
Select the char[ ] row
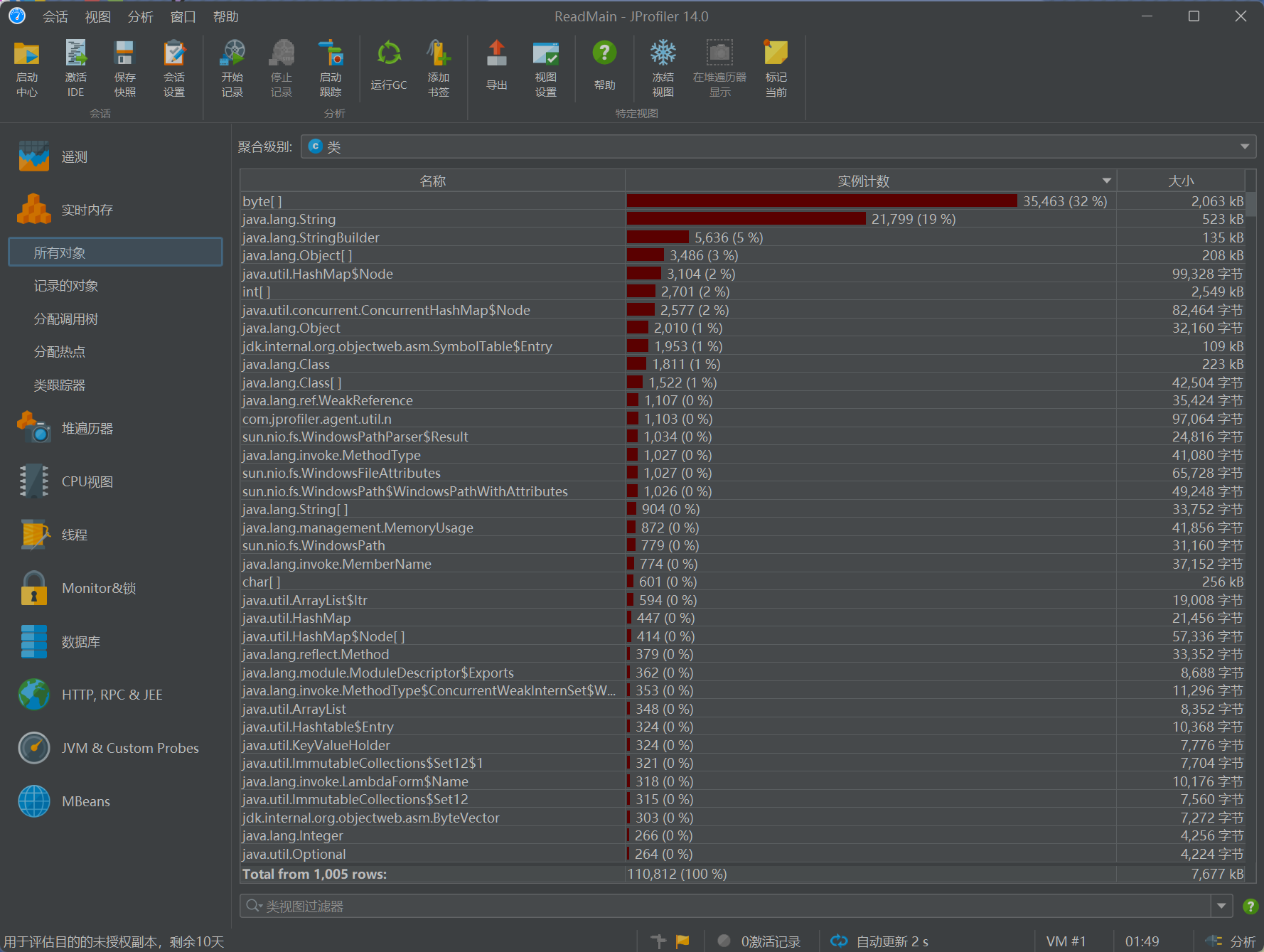click(x=743, y=582)
